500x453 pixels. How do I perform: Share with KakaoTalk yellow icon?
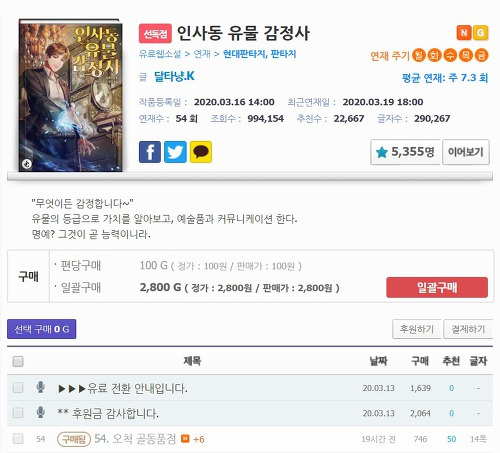tap(201, 152)
